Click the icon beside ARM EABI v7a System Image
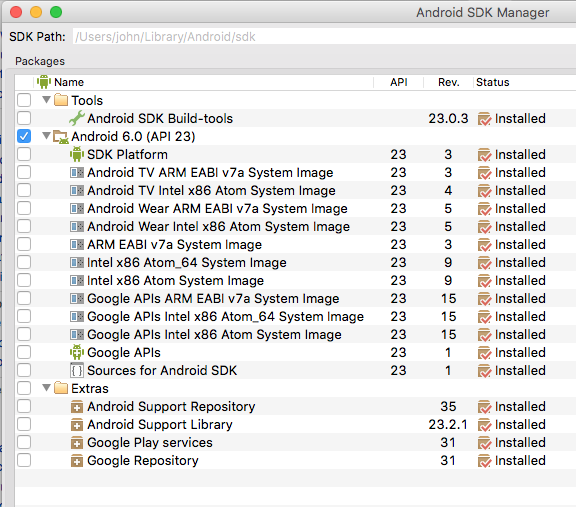The width and height of the screenshot is (576, 507). (77, 244)
